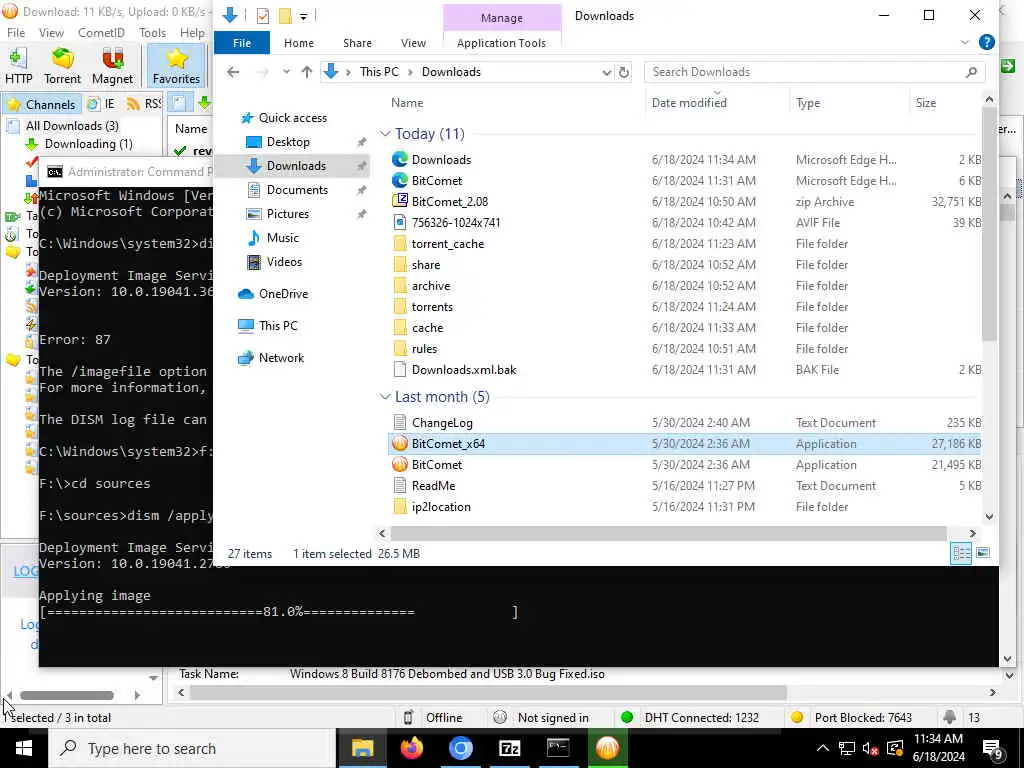Click the Magnet link toolbar icon
The height and width of the screenshot is (768, 1024).
[112, 65]
